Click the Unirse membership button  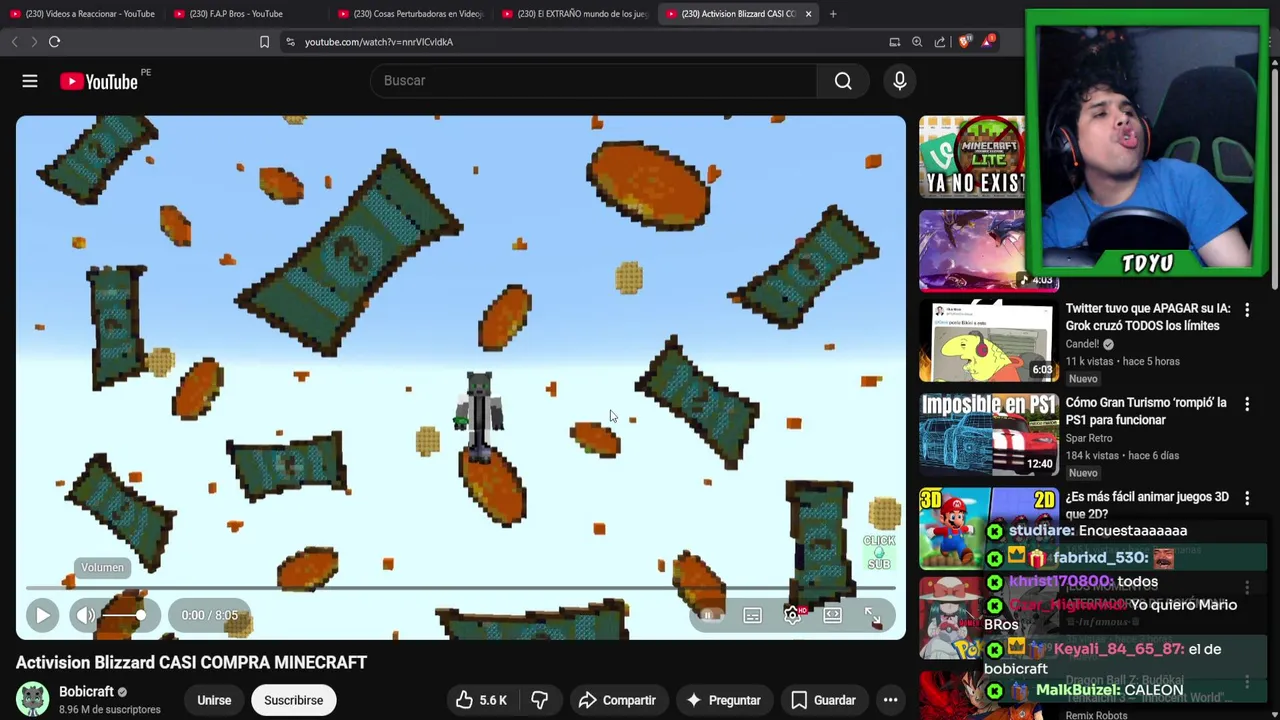coord(214,700)
